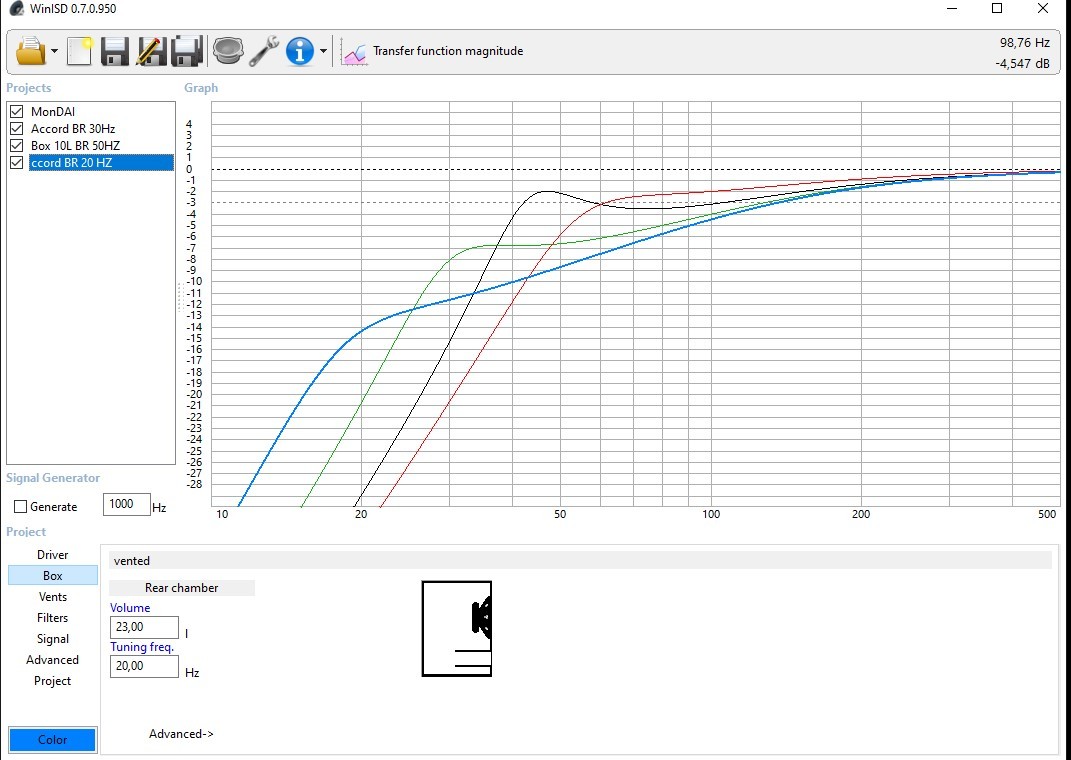The width and height of the screenshot is (1071, 760).
Task: Open settings wrench icon
Action: pos(264,51)
